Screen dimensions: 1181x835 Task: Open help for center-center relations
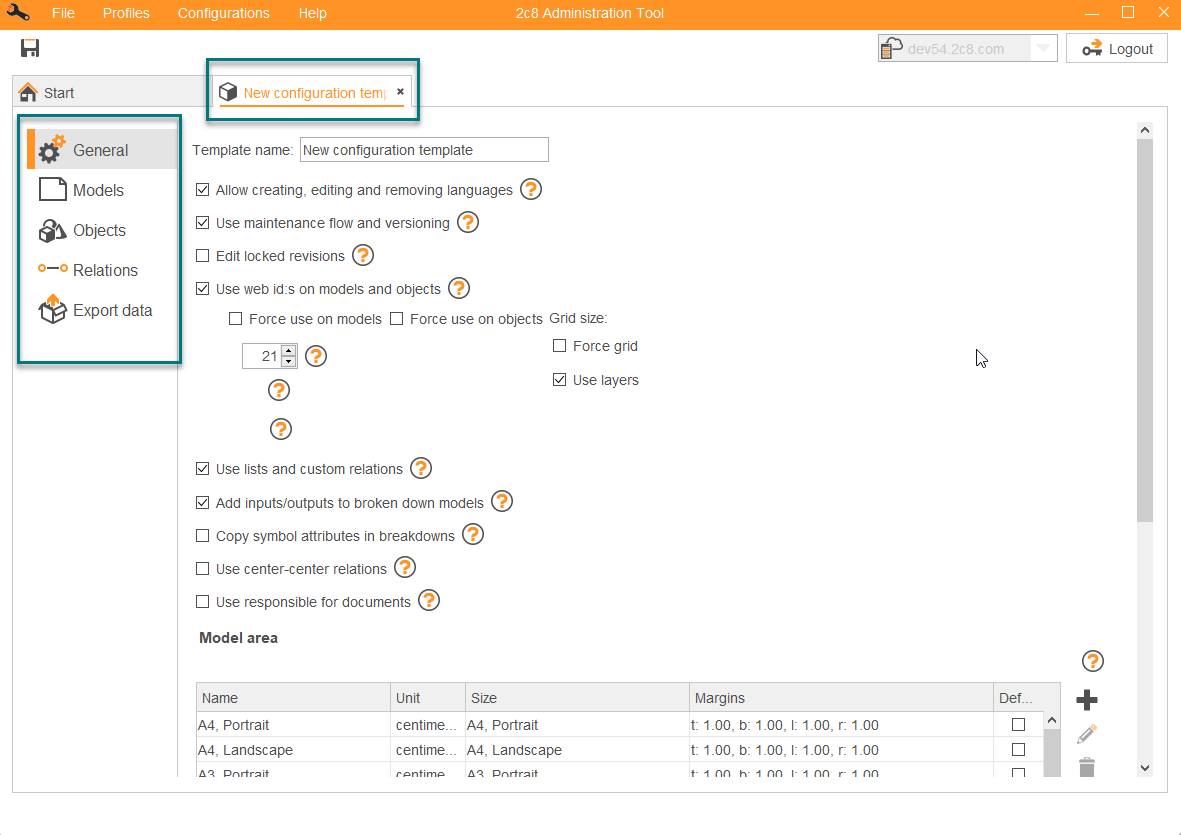(405, 568)
